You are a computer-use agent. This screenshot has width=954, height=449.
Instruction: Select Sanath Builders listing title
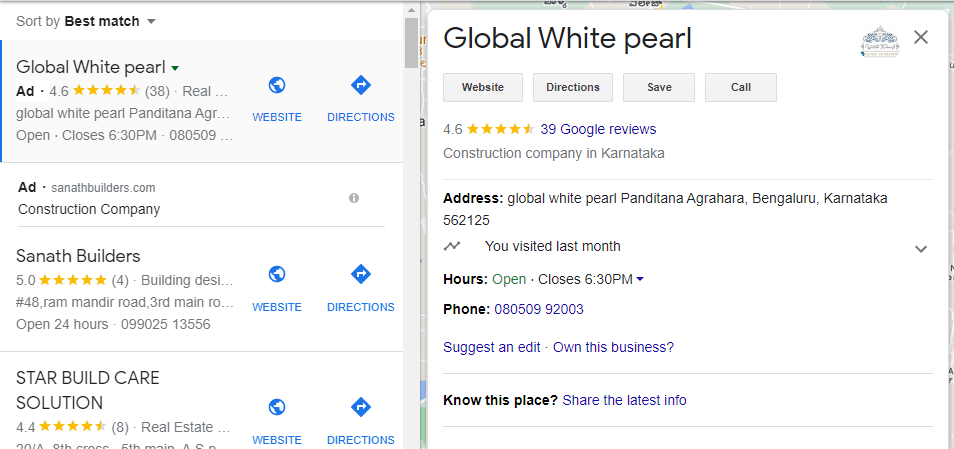click(78, 256)
